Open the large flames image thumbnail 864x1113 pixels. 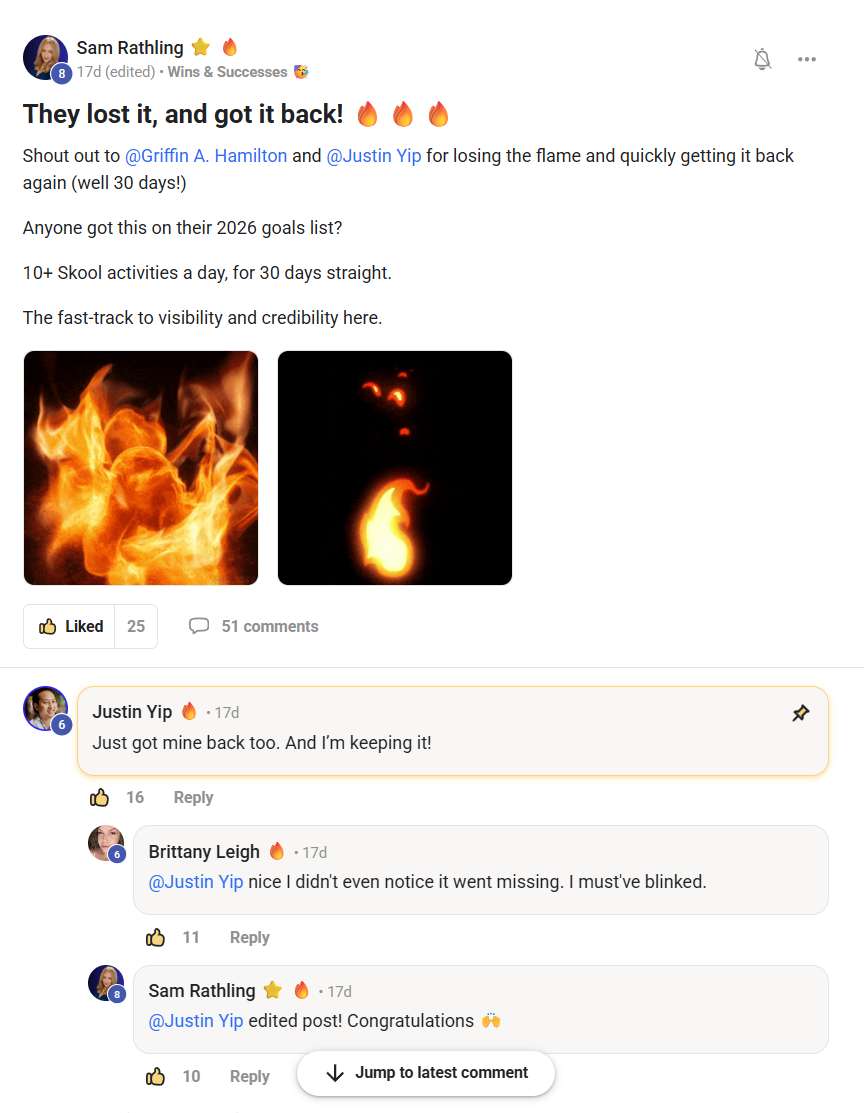point(141,468)
